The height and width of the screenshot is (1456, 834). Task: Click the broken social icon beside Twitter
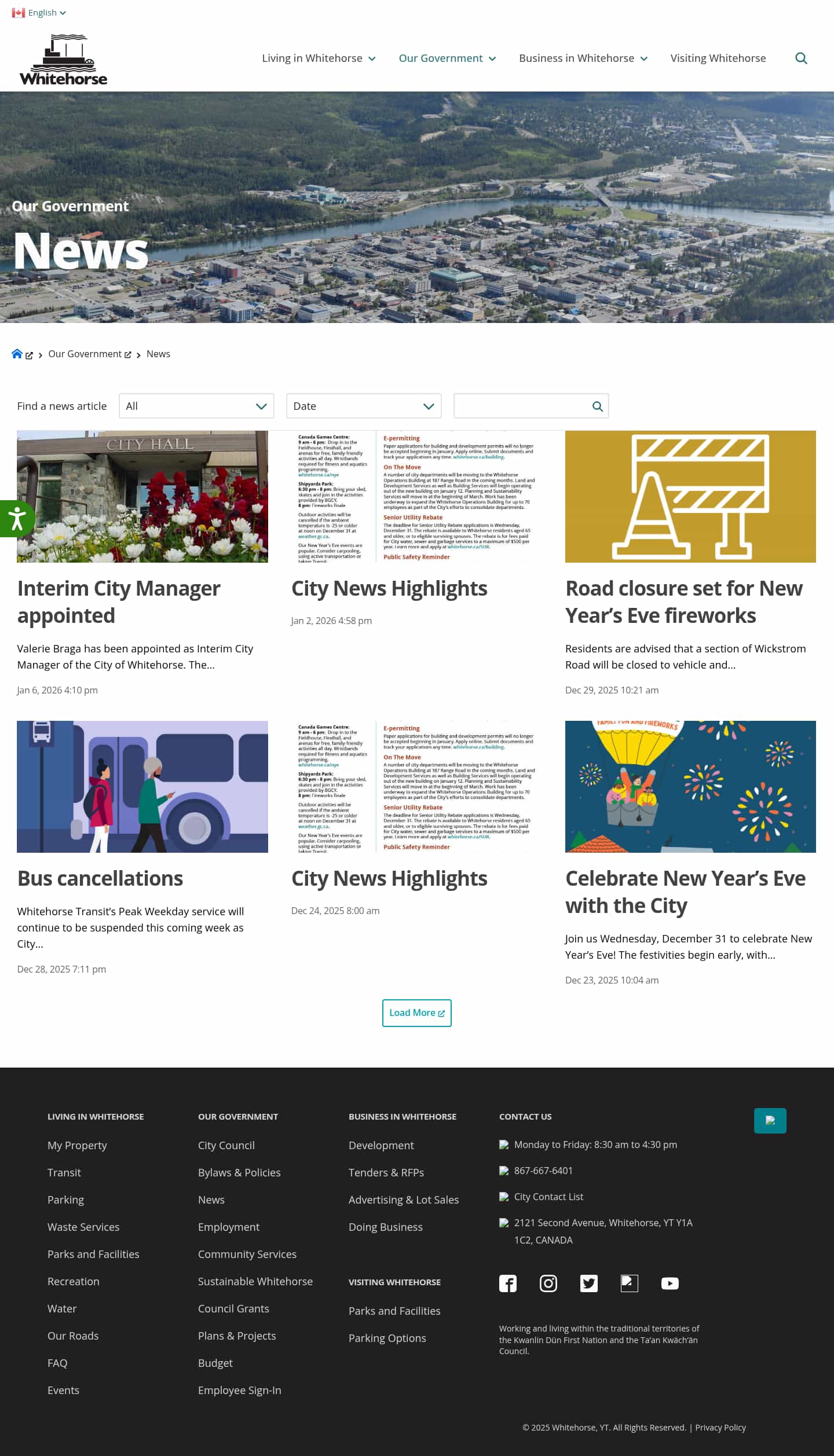630,1283
